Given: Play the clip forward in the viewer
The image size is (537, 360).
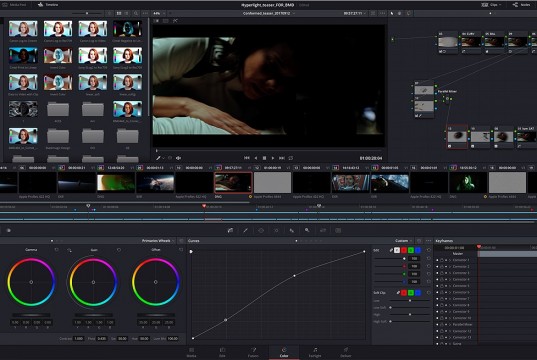Looking at the screenshot, I should [x=273, y=158].
